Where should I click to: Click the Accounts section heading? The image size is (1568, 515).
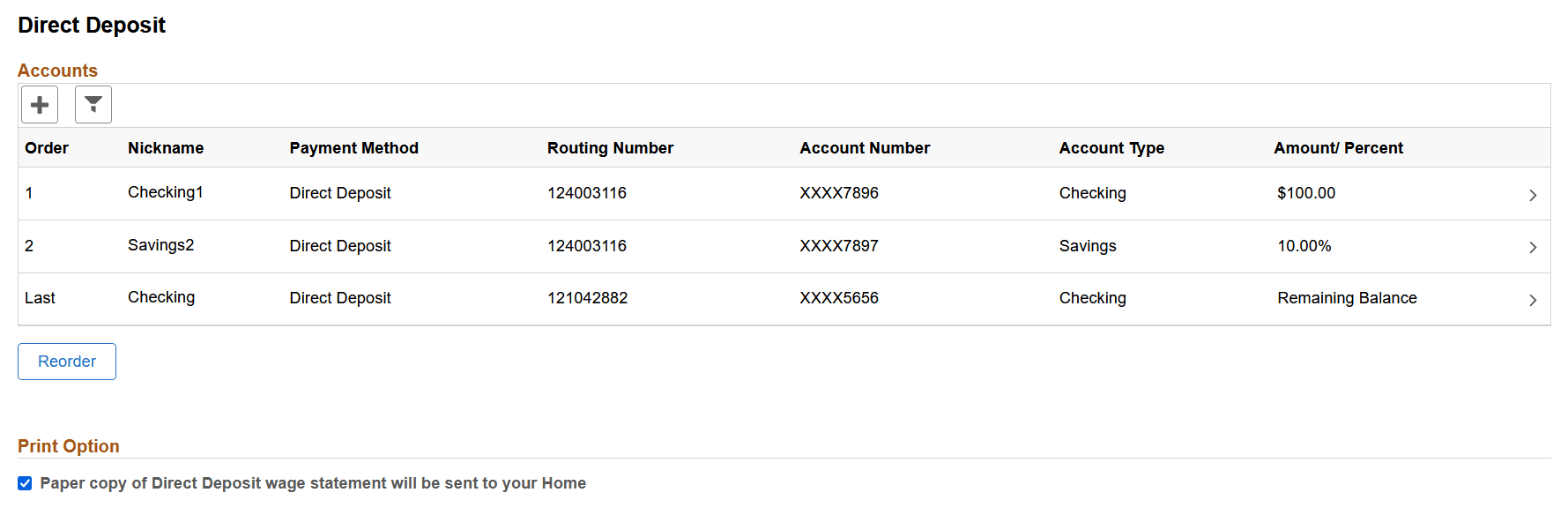click(57, 70)
